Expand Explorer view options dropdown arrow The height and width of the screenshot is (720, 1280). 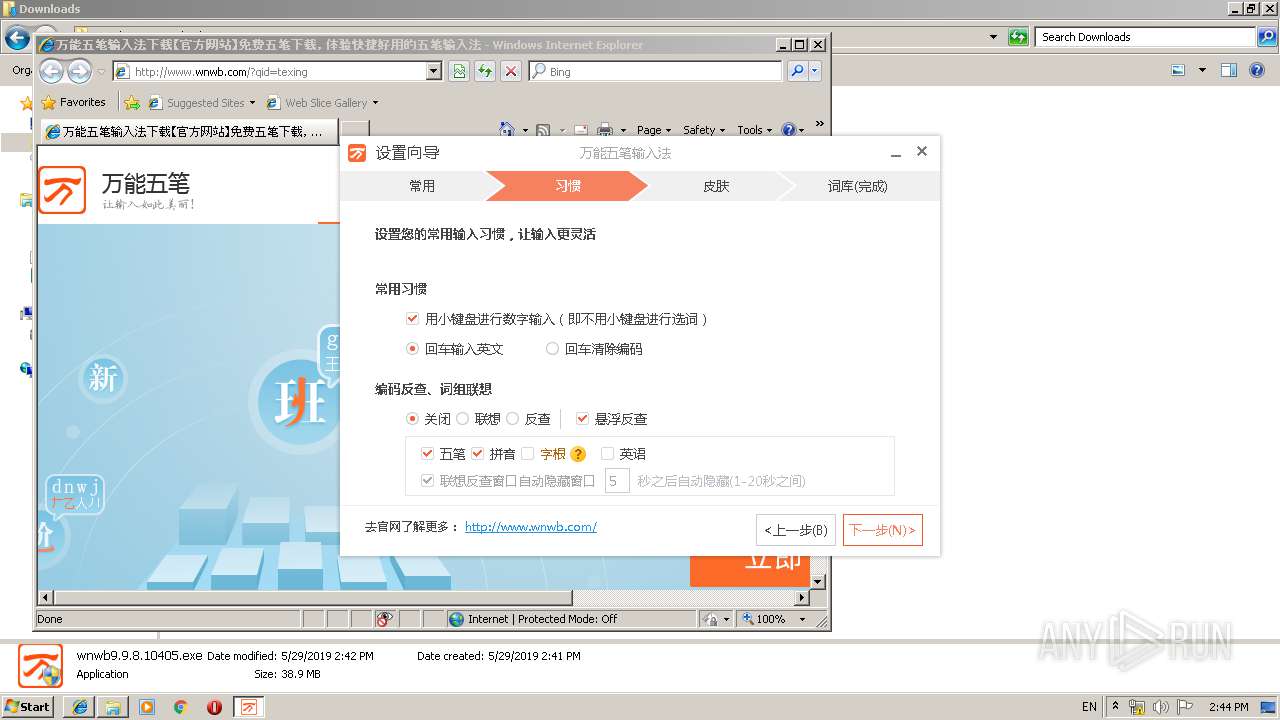1202,70
